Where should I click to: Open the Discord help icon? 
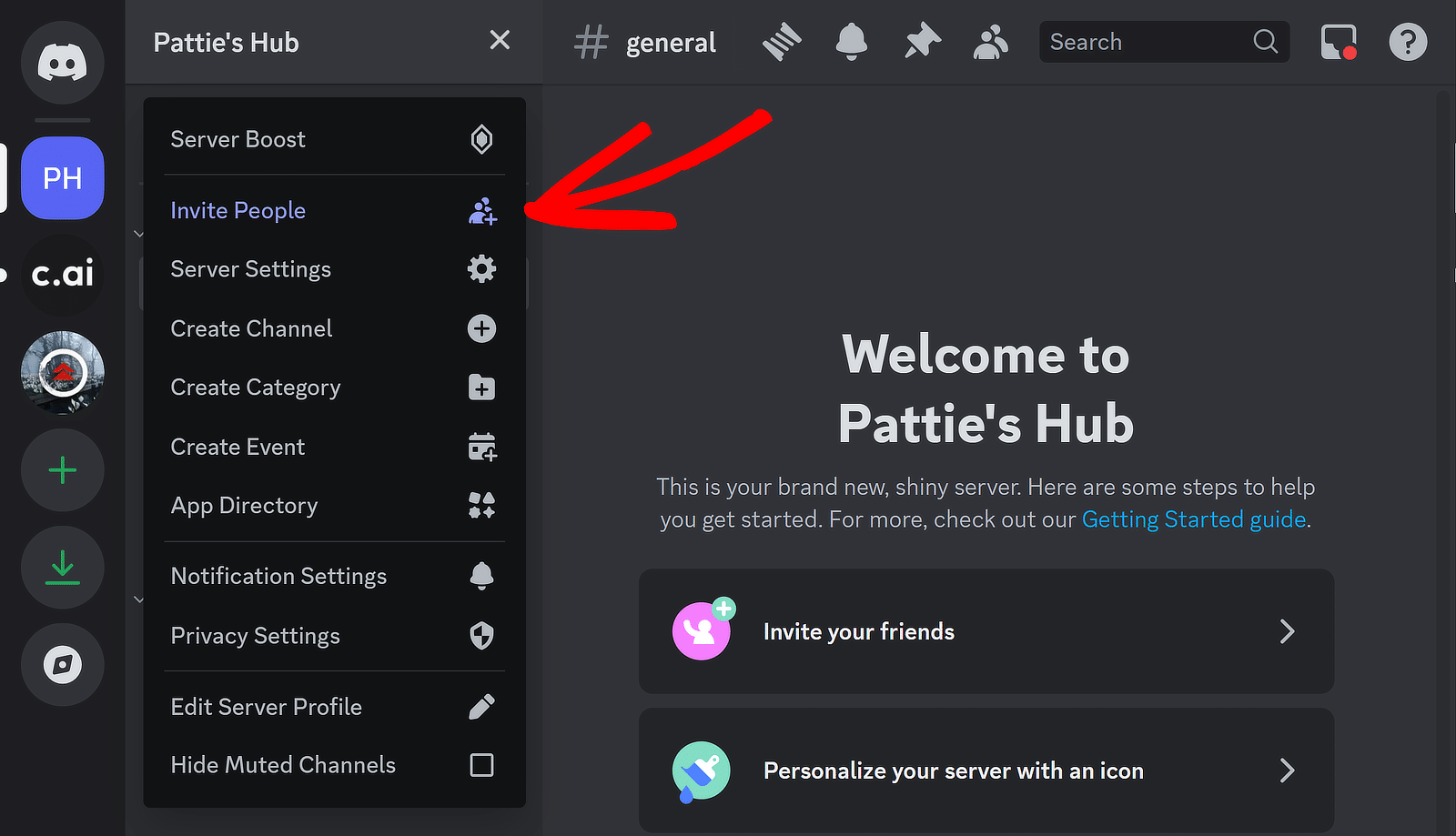coord(1408,42)
